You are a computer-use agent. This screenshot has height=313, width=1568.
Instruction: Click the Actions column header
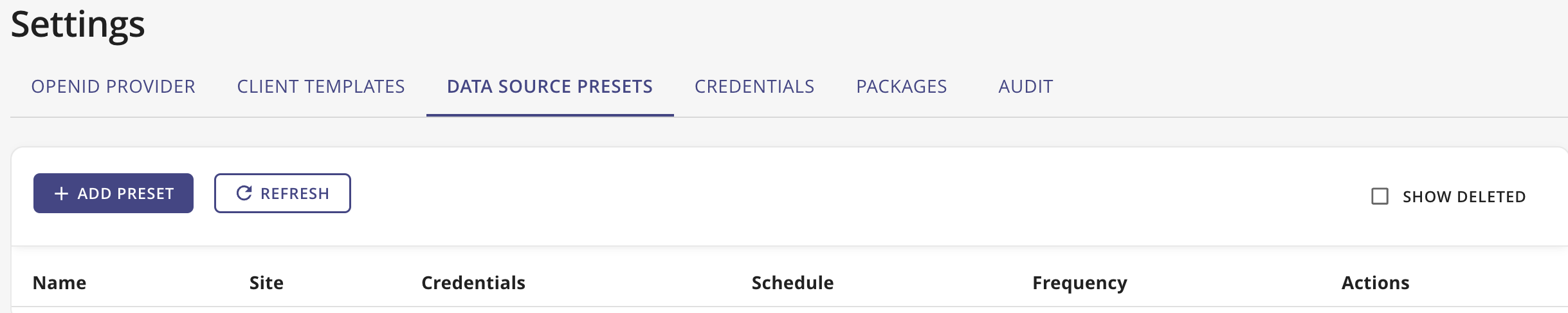point(1375,283)
